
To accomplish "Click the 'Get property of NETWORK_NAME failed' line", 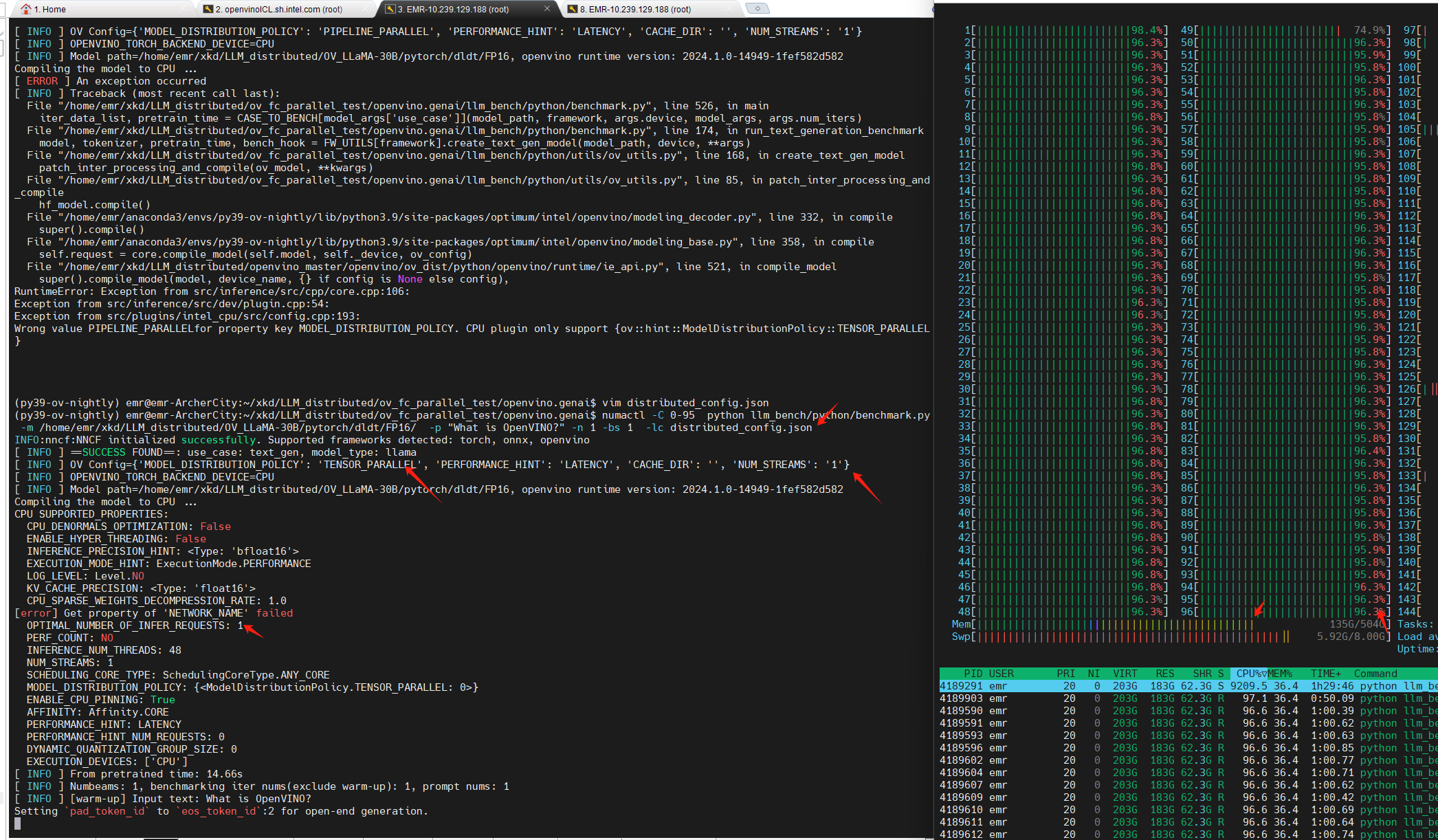I will 153,613.
